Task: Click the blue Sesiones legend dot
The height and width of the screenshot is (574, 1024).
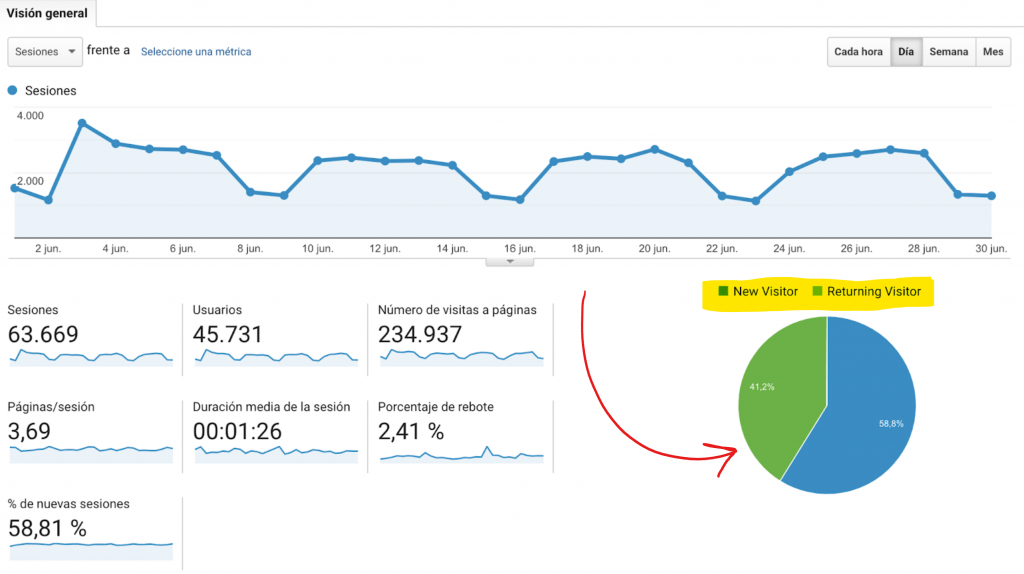Action: 12,91
